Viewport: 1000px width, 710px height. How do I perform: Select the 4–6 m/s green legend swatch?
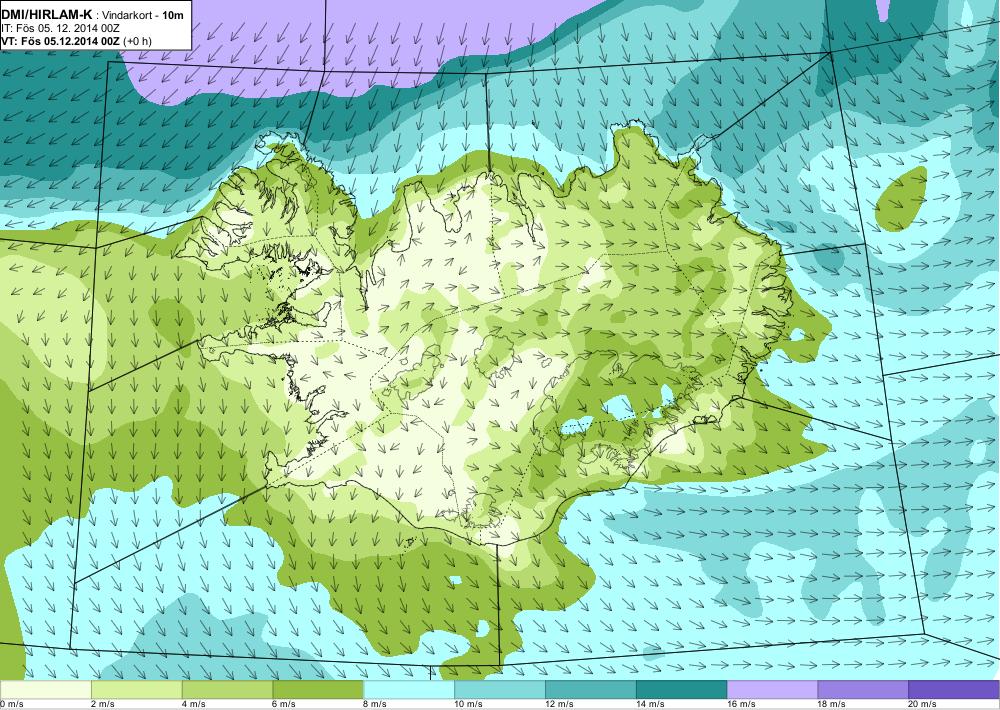pos(227,690)
